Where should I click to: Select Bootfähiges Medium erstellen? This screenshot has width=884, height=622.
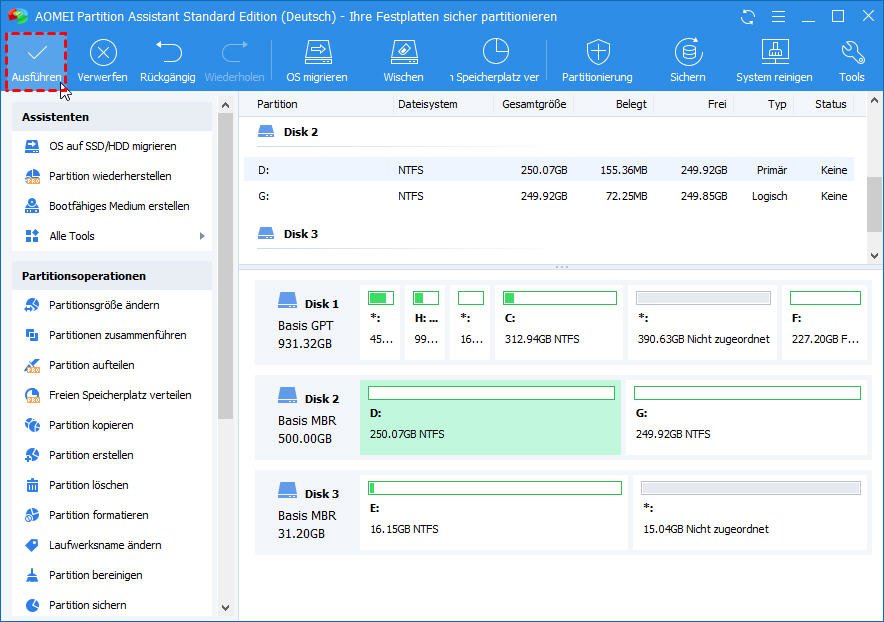pyautogui.click(x=112, y=206)
